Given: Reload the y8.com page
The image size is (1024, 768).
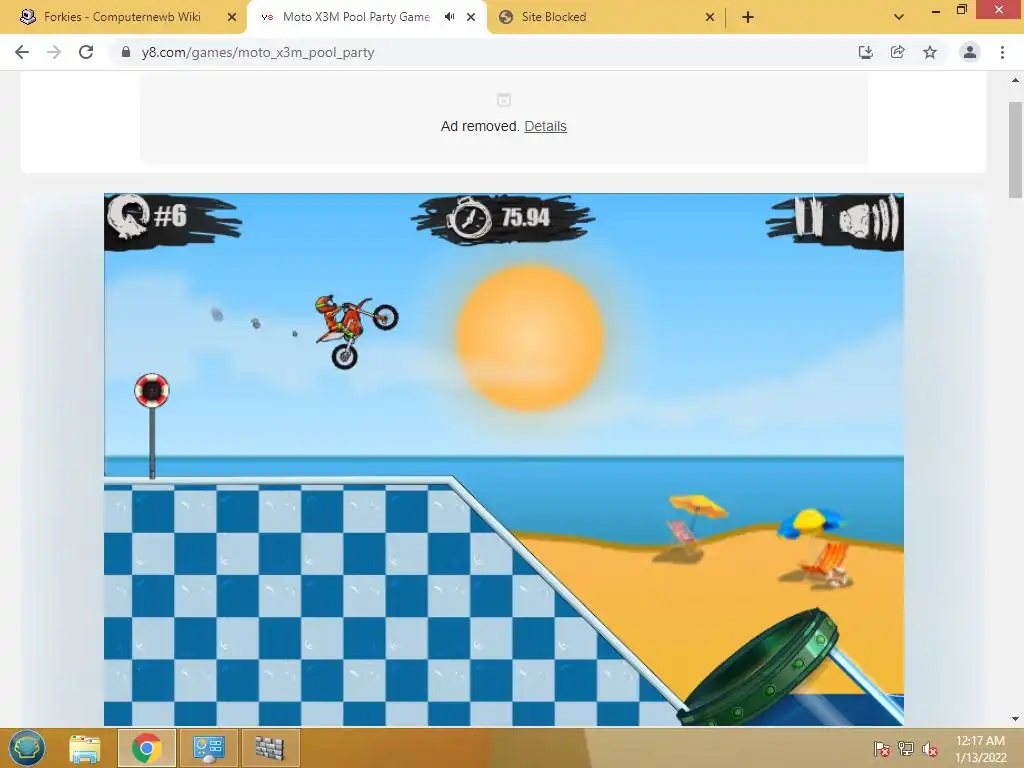Looking at the screenshot, I should (86, 52).
